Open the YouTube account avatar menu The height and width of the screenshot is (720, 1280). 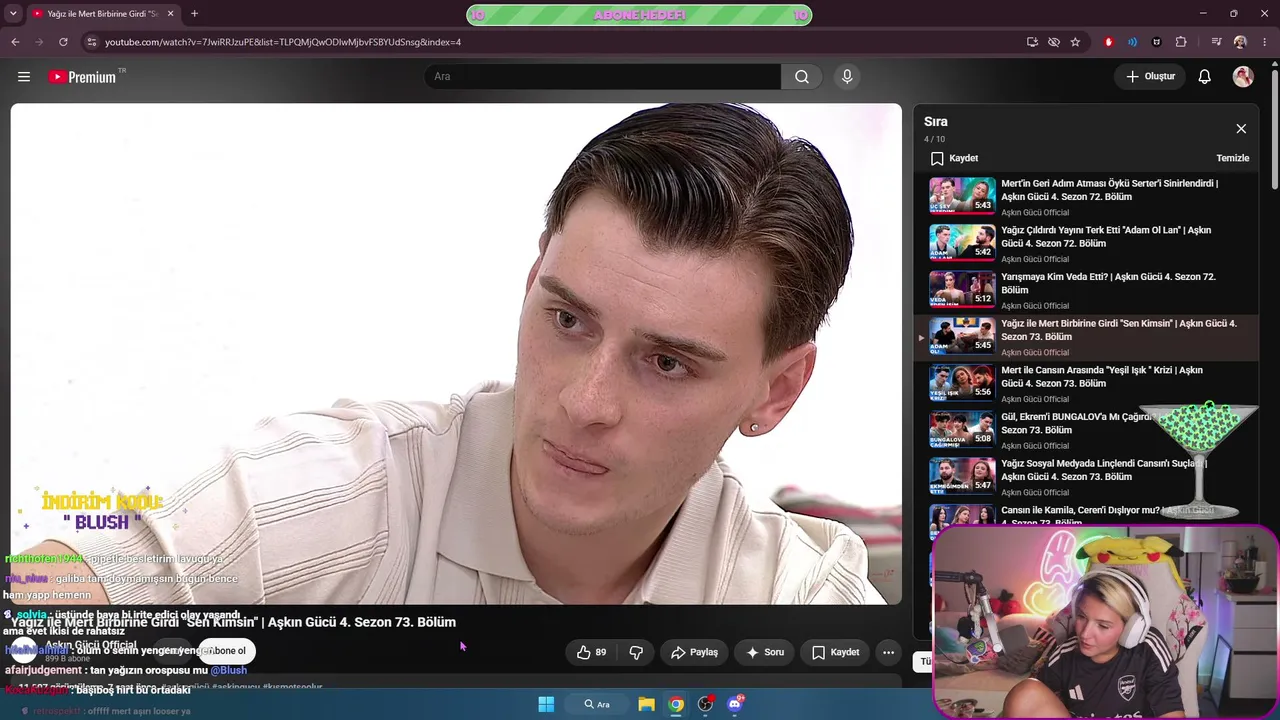coord(1243,77)
